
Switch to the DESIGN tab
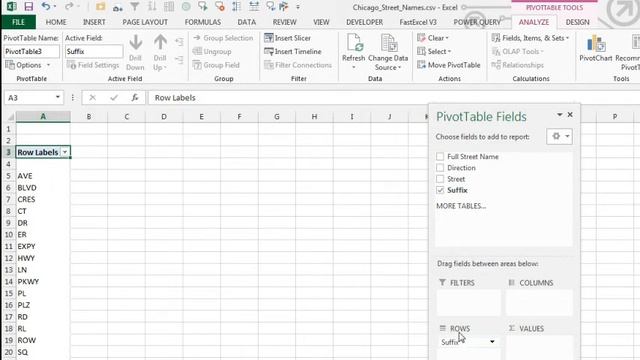[578, 22]
